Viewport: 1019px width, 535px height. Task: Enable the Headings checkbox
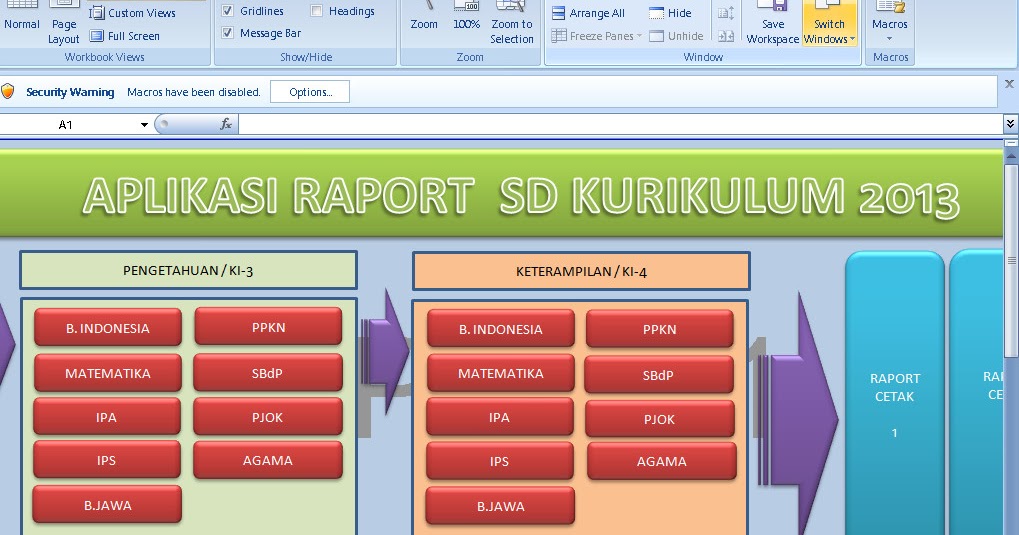point(316,10)
